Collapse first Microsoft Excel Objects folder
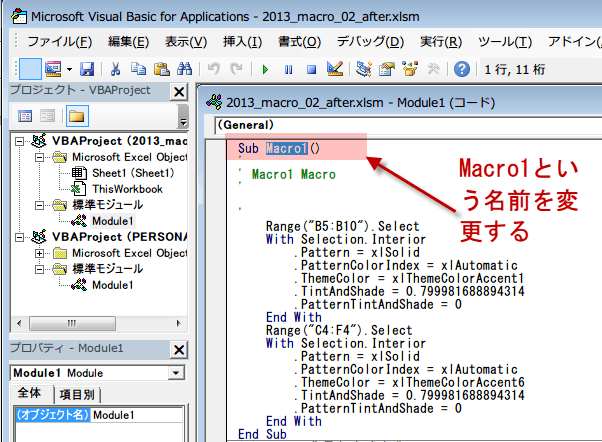The height and width of the screenshot is (442, 602). 39,157
